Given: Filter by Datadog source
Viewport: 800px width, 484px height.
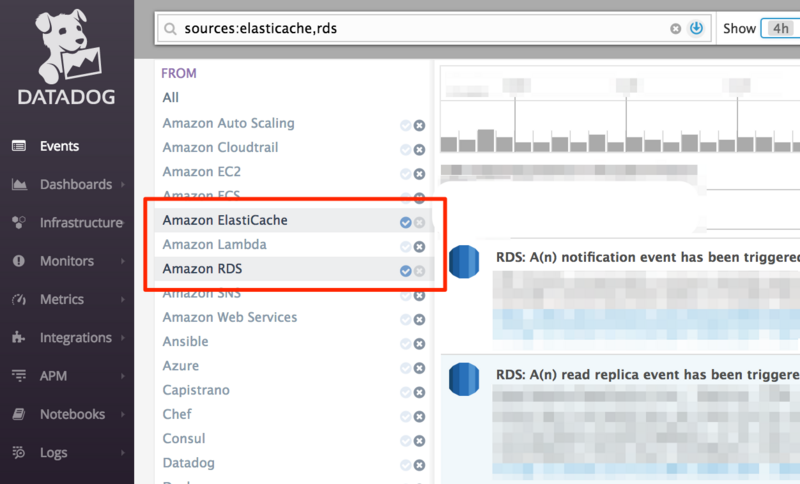Looking at the screenshot, I should pos(188,463).
